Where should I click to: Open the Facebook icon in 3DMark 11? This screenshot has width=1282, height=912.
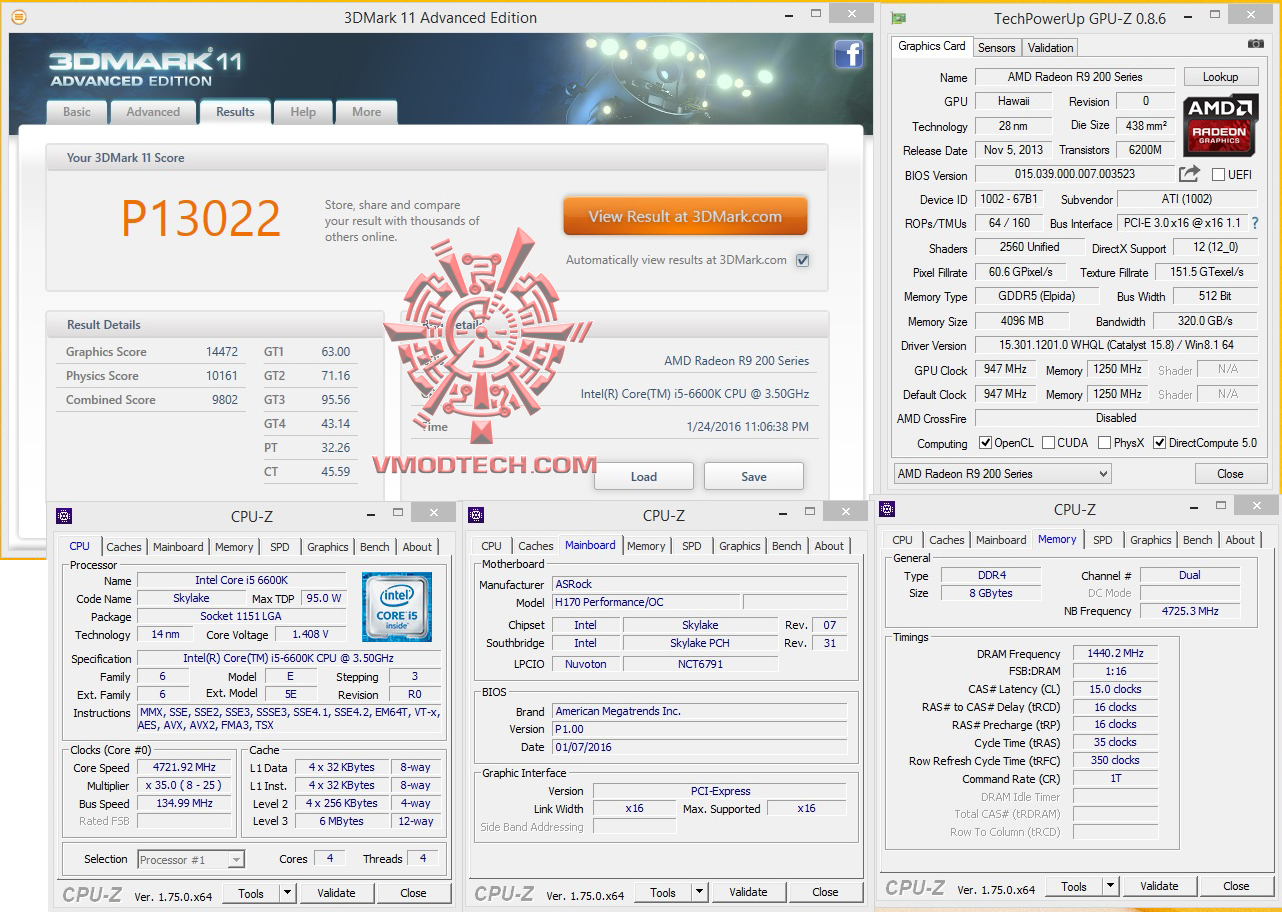pos(848,54)
